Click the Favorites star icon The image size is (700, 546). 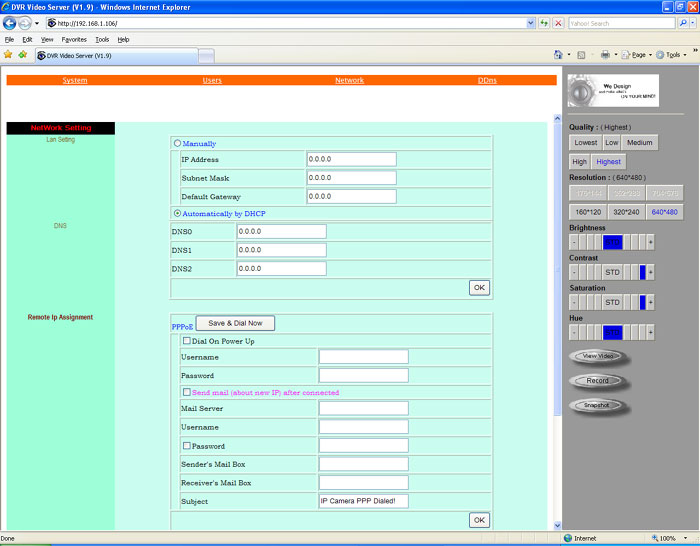(x=8, y=55)
